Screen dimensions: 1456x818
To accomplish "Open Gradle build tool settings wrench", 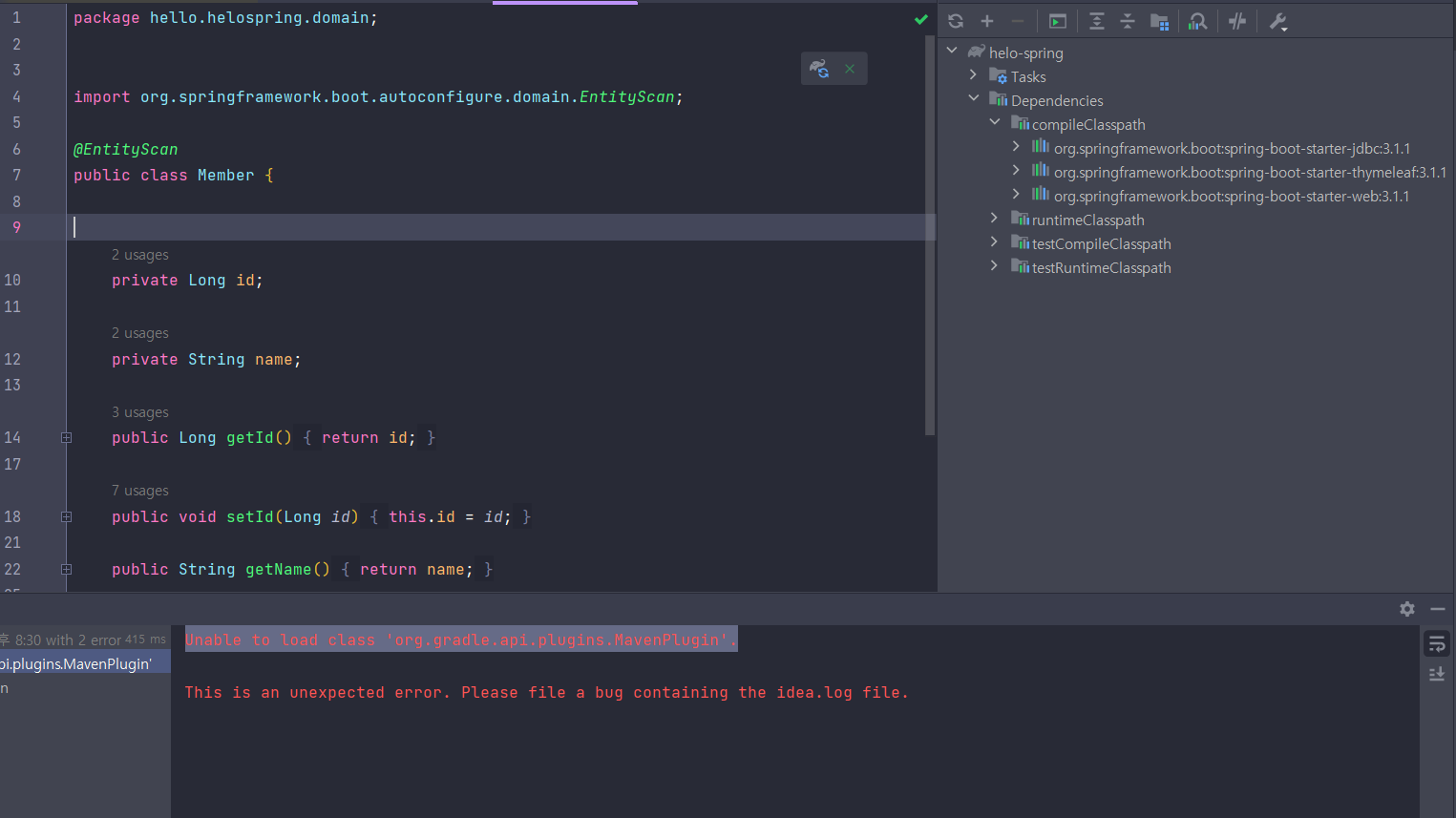I will pos(1278,21).
